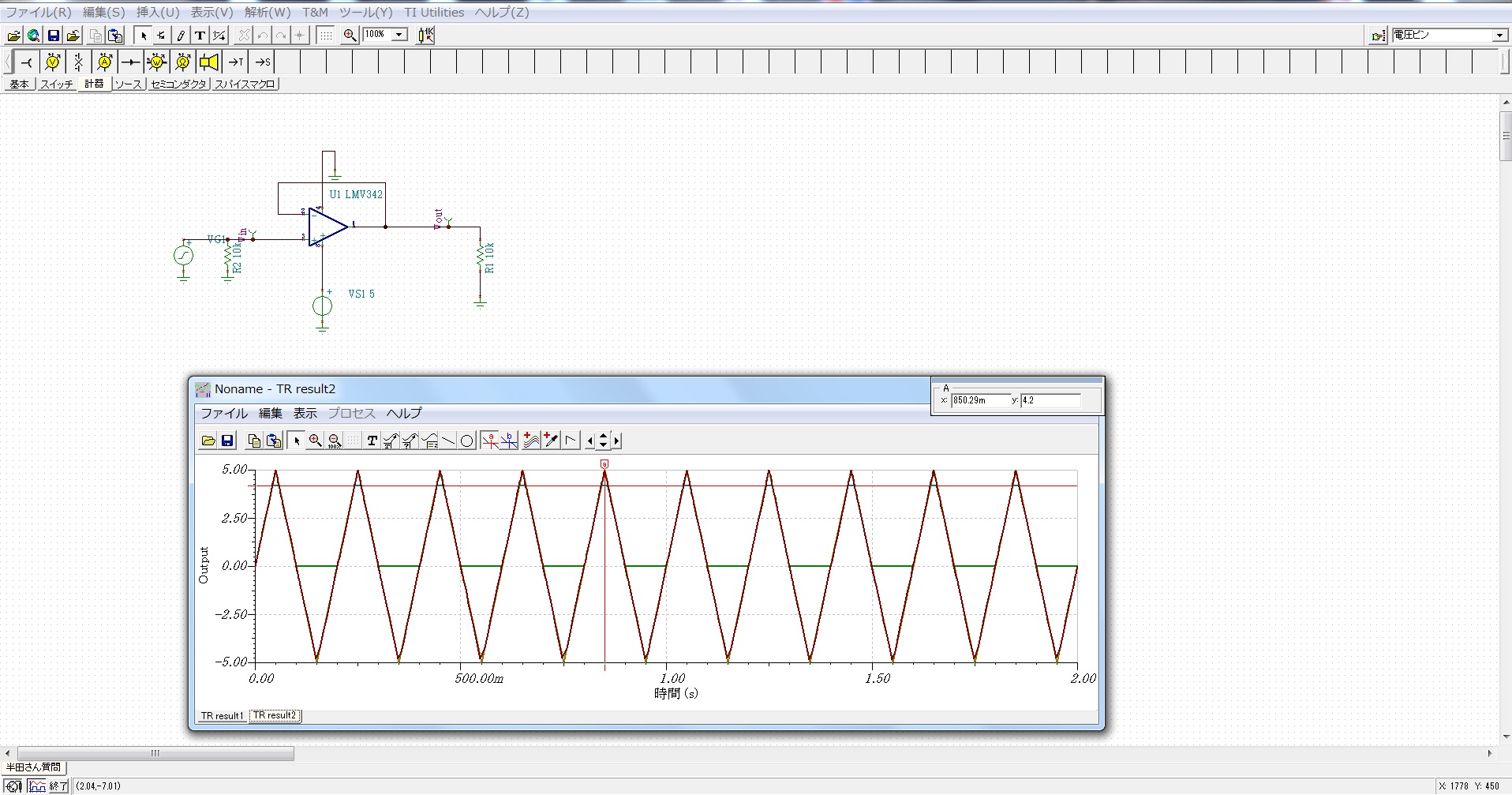Click Save icon in the result window toolbar
The height and width of the screenshot is (795, 1512).
227,441
